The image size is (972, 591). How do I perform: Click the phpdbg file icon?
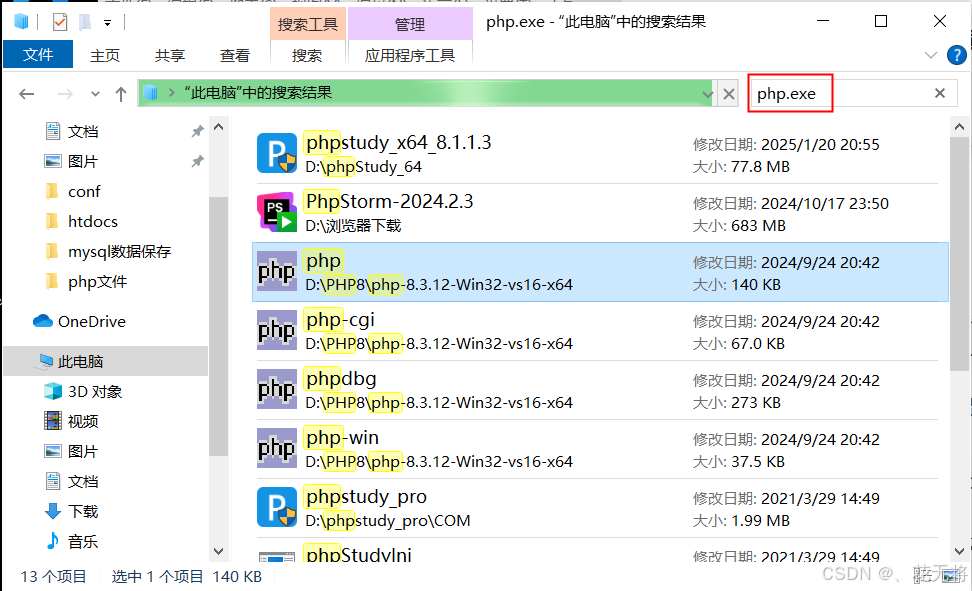point(276,389)
